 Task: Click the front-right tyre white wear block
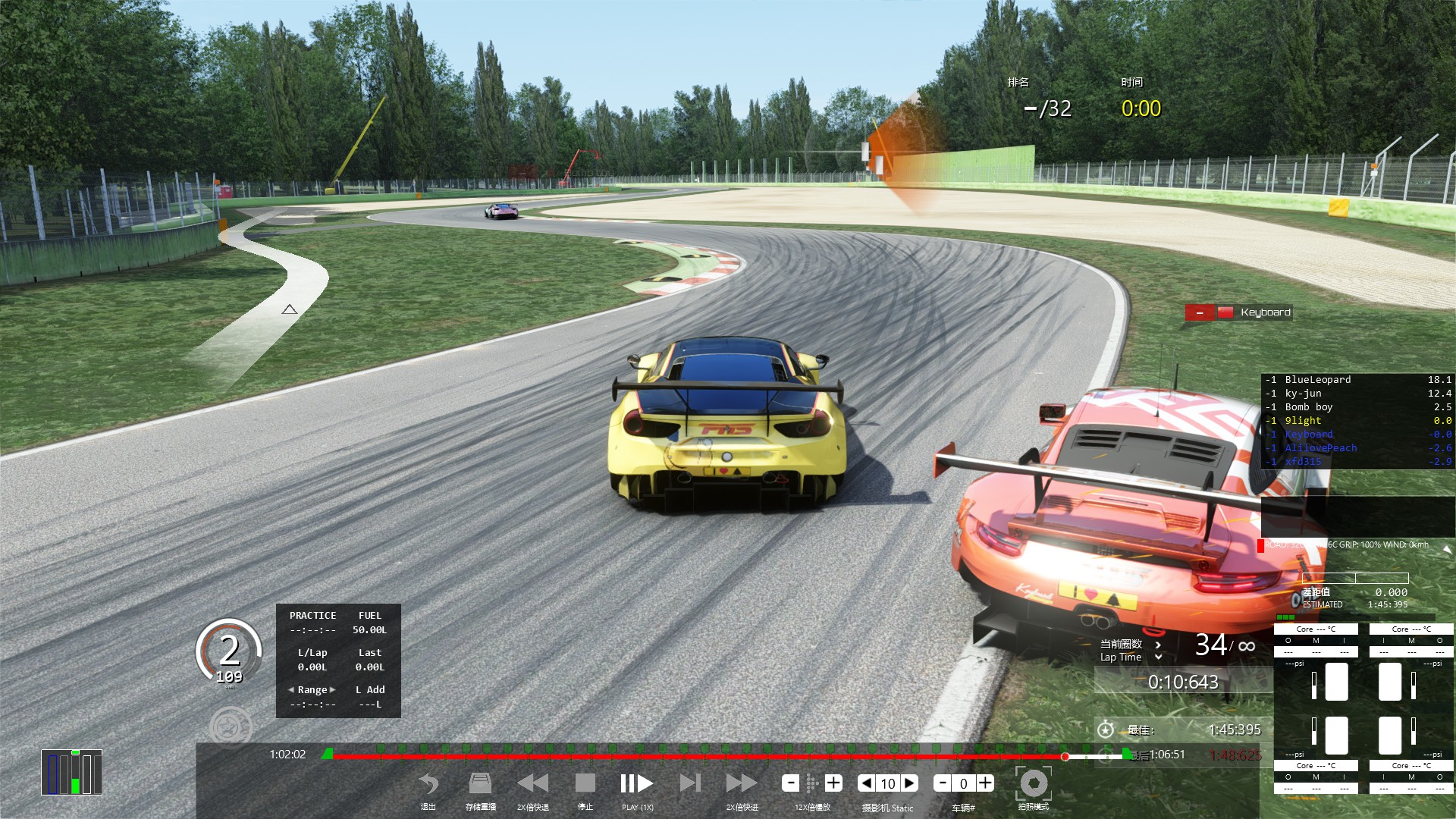(x=1390, y=681)
